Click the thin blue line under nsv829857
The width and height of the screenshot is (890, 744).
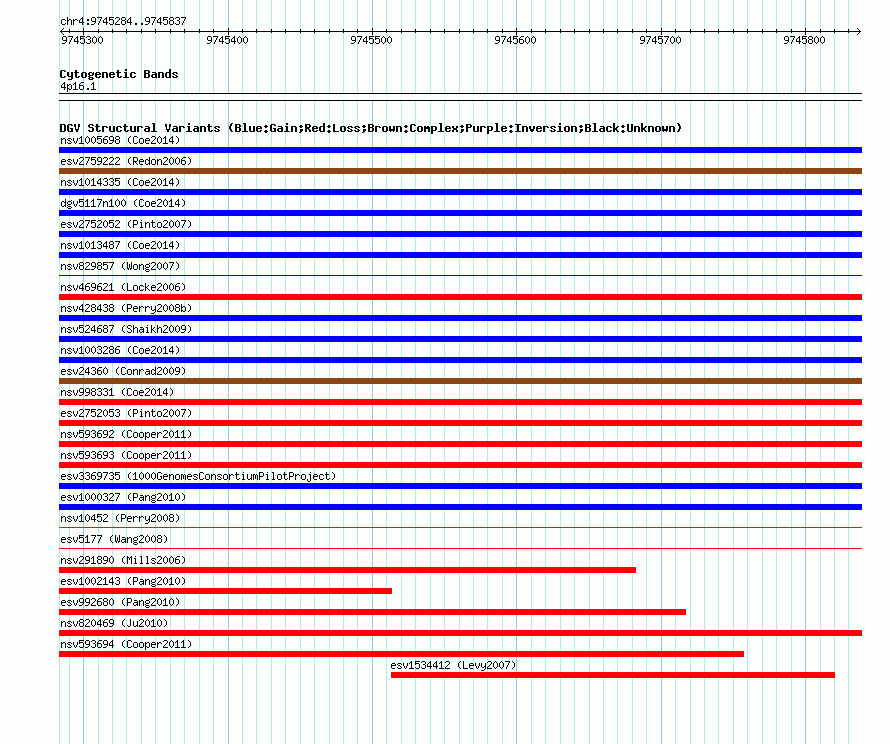click(x=460, y=276)
